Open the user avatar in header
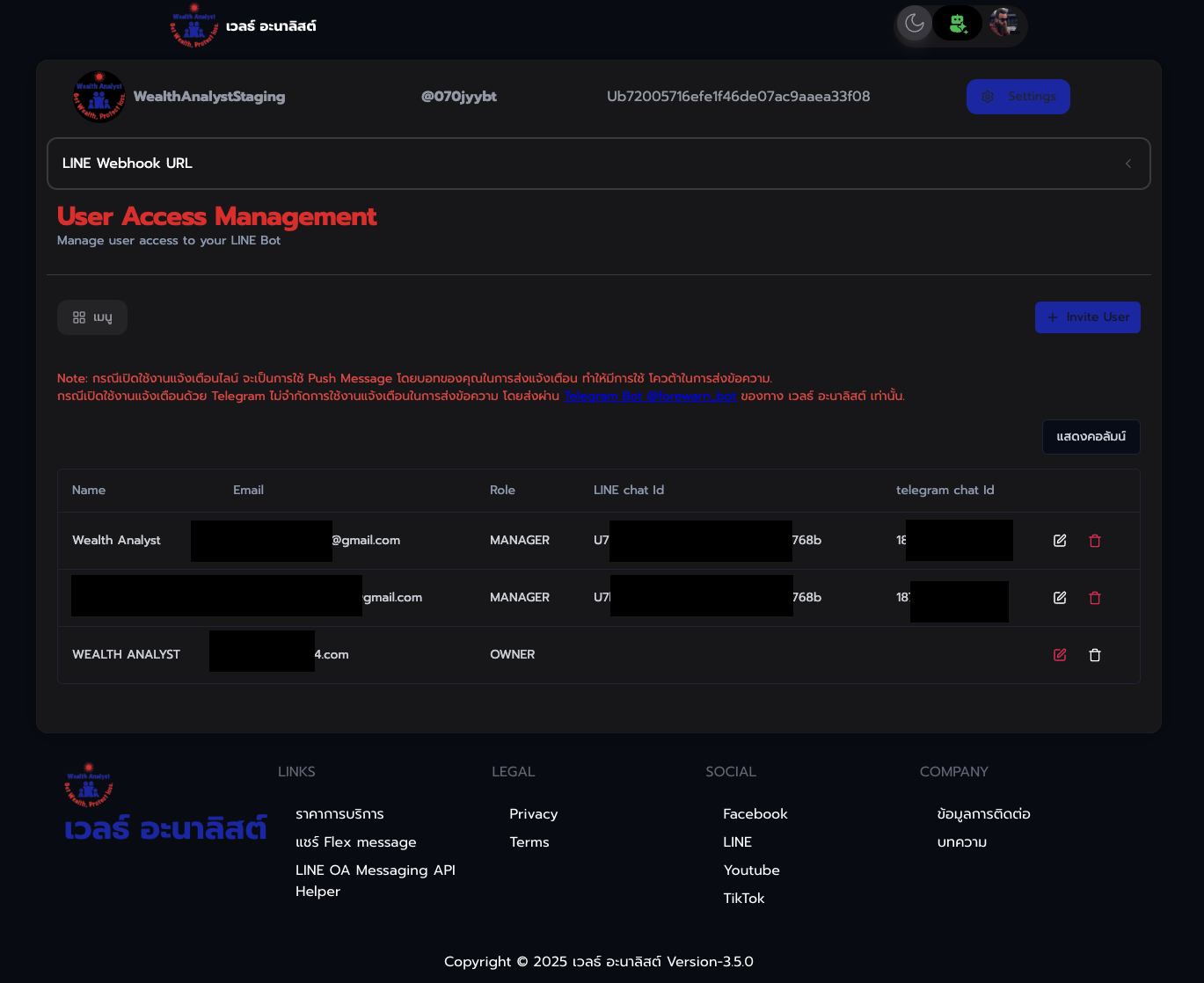Screen dimensions: 1204x983 tap(1003, 23)
